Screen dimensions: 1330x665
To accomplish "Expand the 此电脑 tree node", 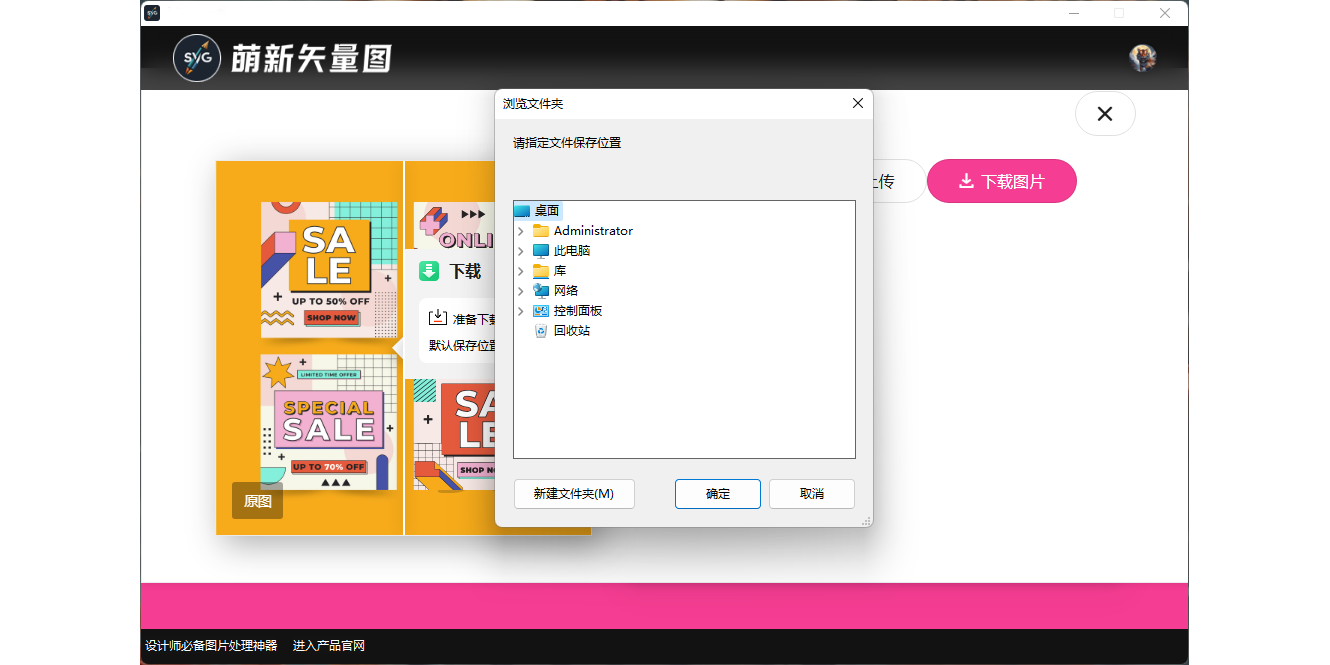I will 520,250.
